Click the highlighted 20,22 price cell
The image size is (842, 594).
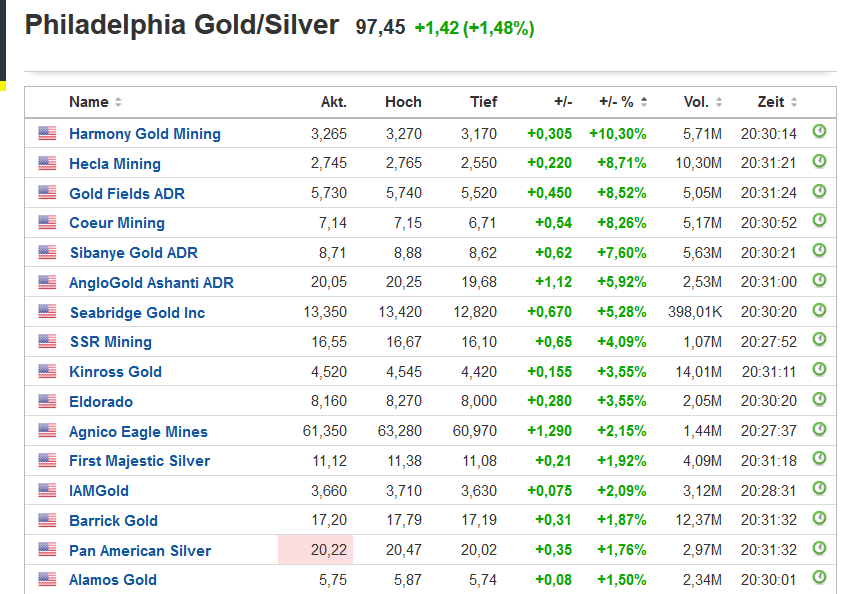[x=315, y=550]
